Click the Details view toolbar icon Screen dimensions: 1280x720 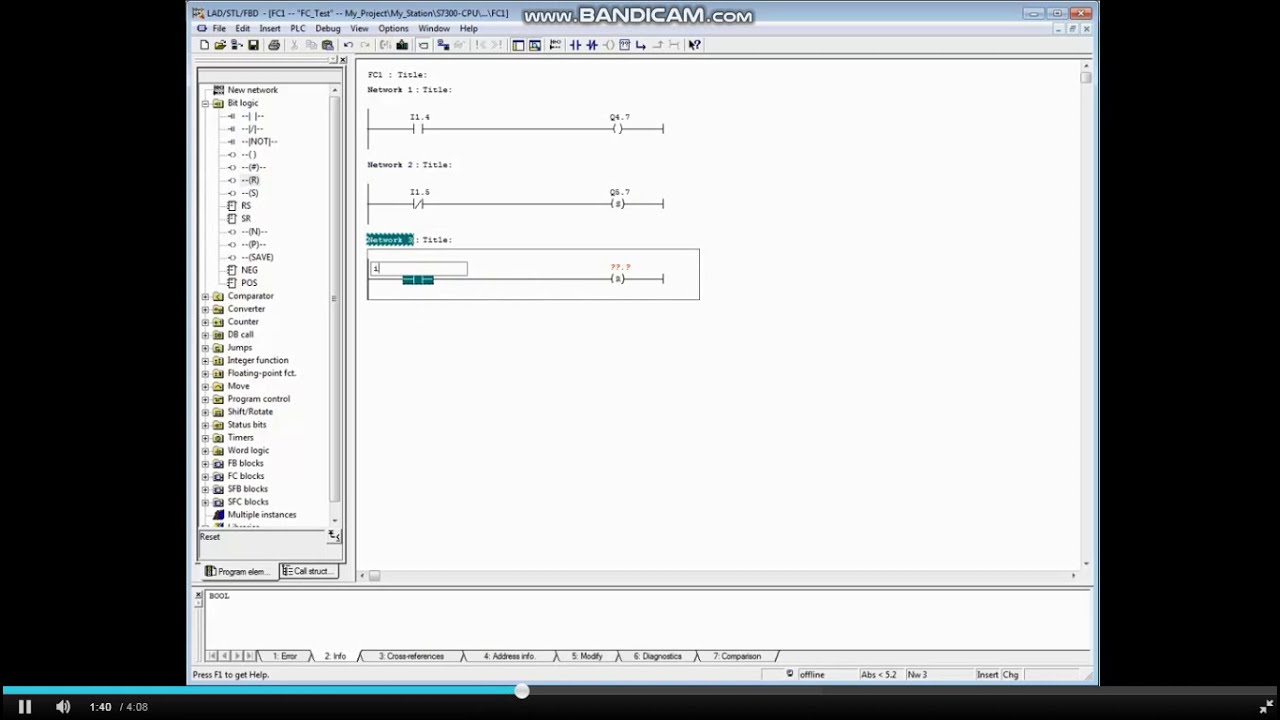coord(535,45)
